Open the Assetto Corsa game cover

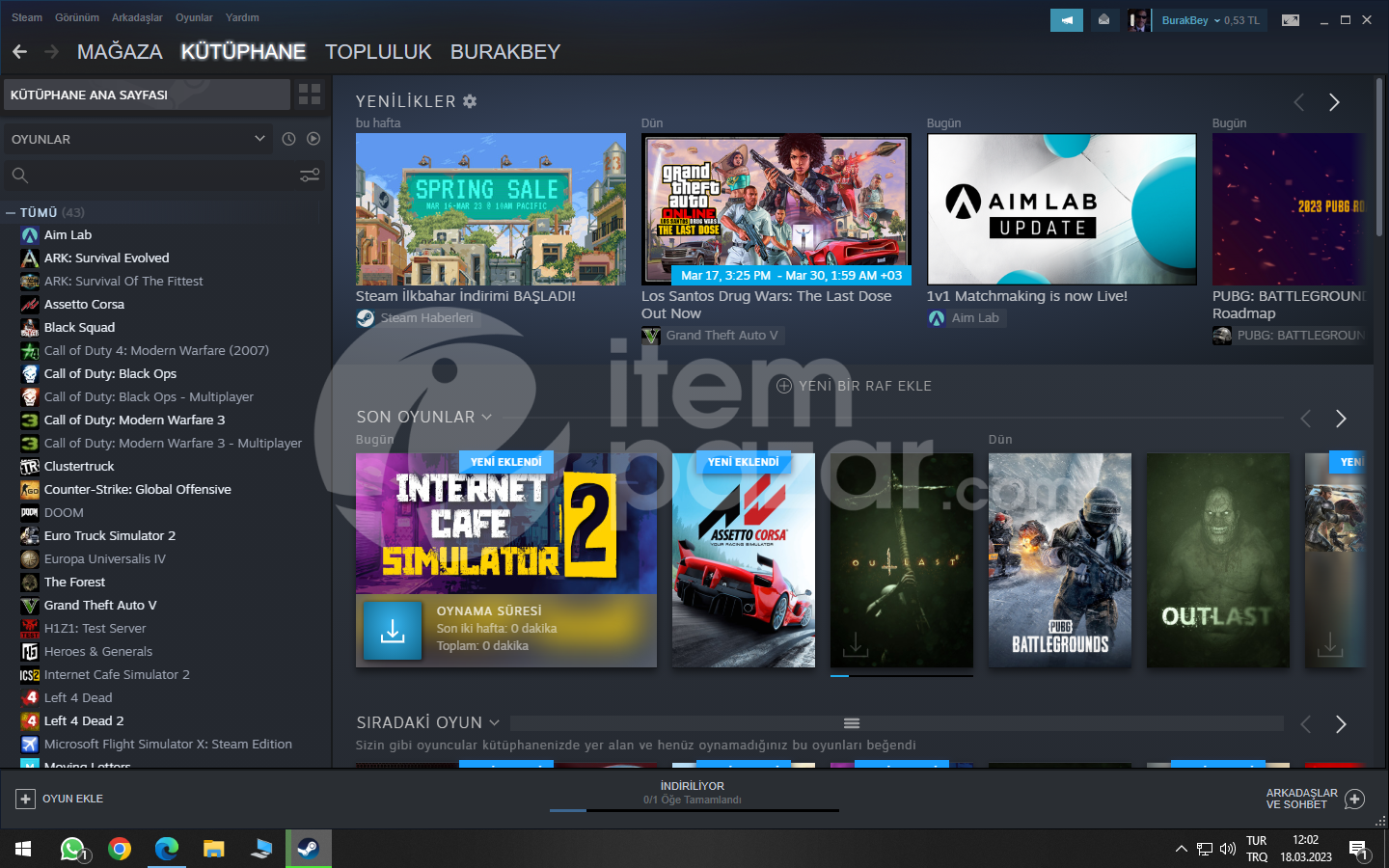[x=744, y=560]
